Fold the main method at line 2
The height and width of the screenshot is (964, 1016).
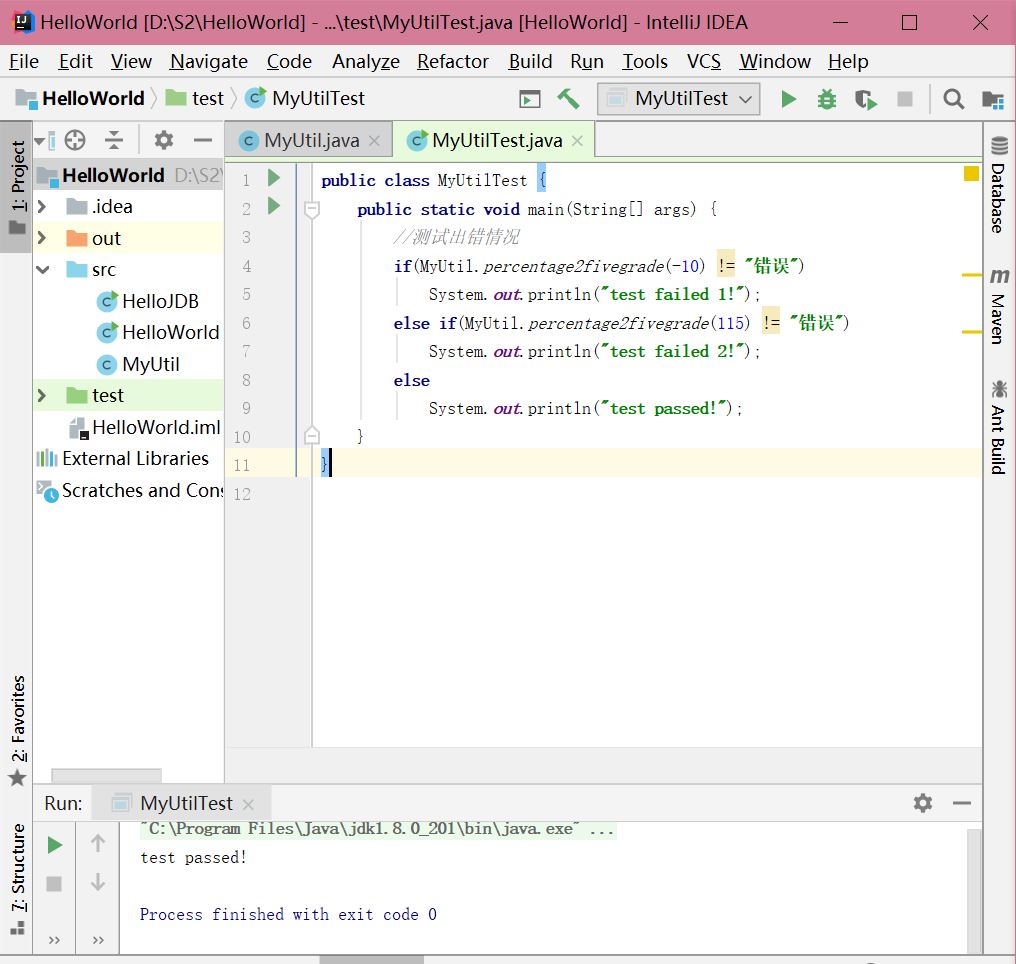[312, 209]
